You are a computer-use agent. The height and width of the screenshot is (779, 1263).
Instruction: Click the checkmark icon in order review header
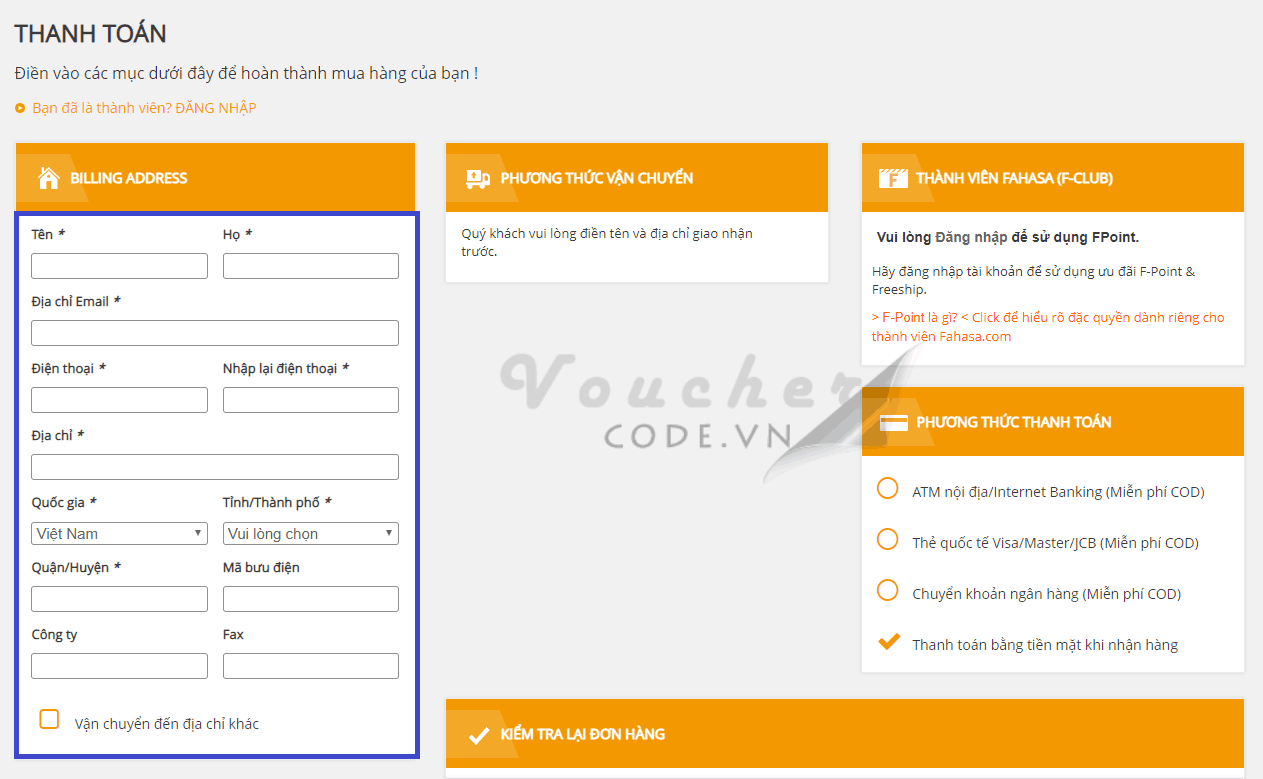click(478, 735)
